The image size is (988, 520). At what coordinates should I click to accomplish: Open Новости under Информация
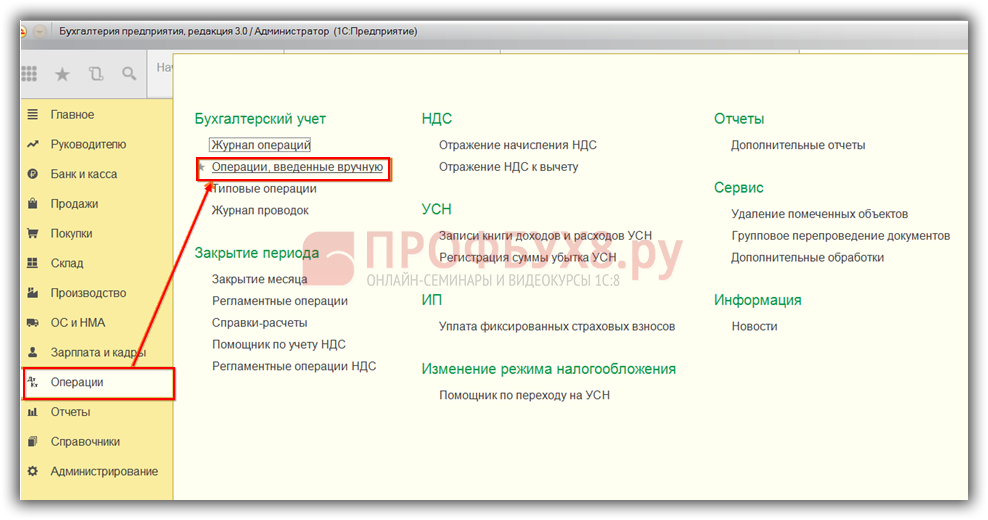point(754,326)
